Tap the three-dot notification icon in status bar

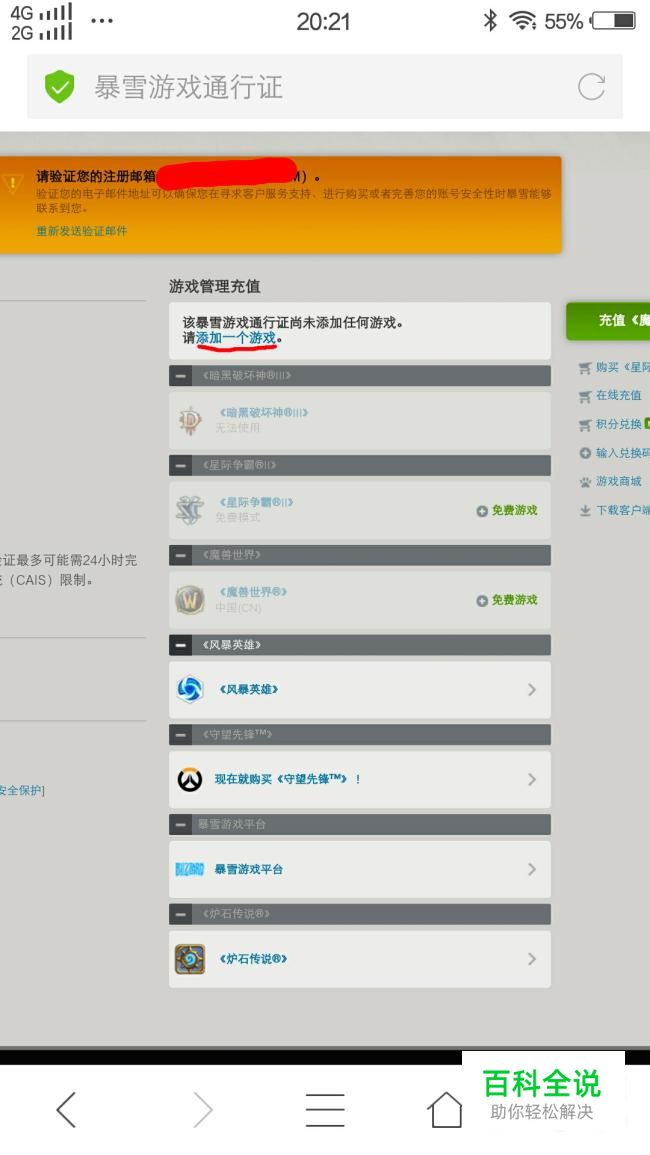point(102,21)
